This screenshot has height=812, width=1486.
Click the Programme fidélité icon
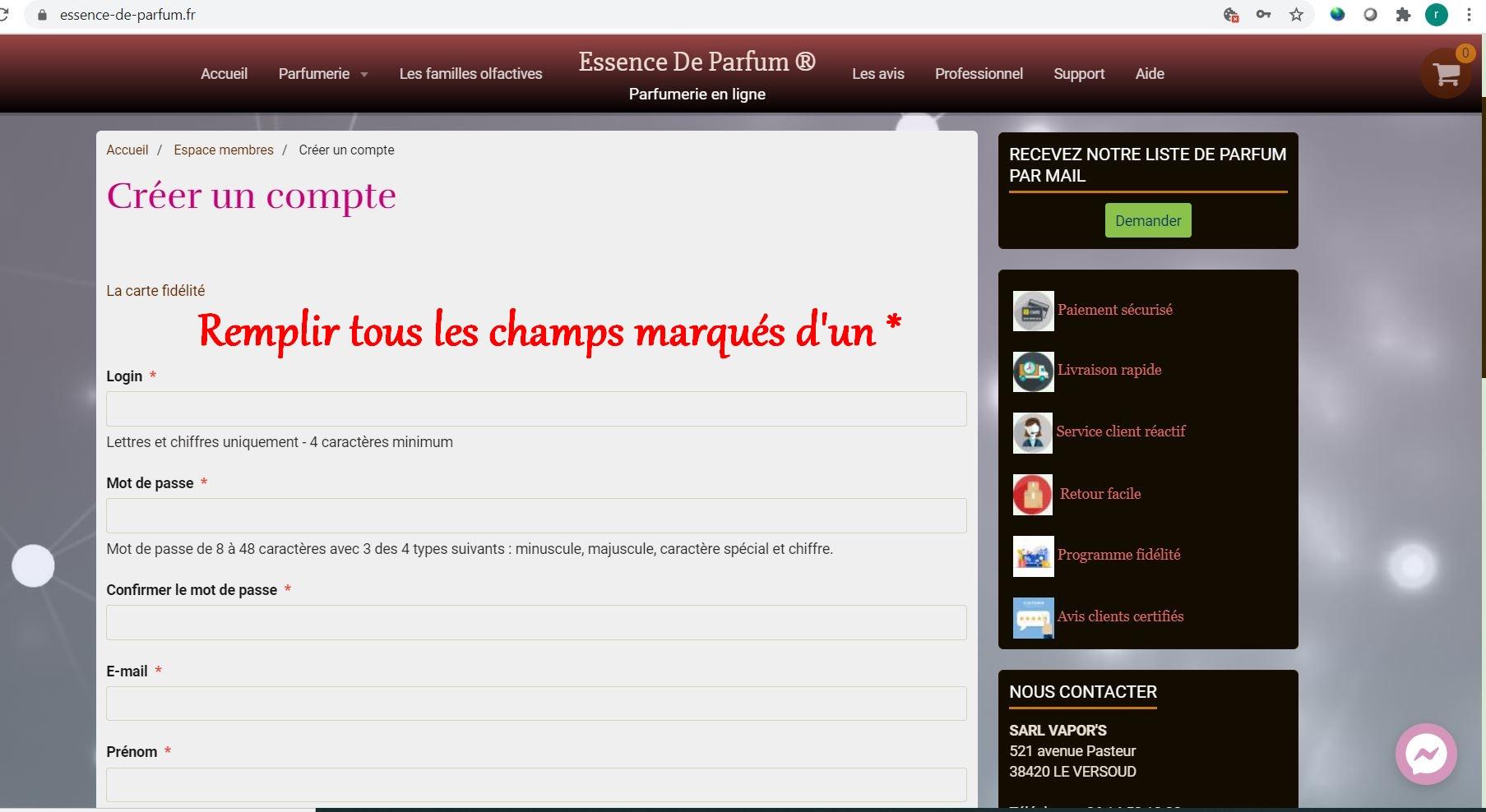[x=1033, y=556]
